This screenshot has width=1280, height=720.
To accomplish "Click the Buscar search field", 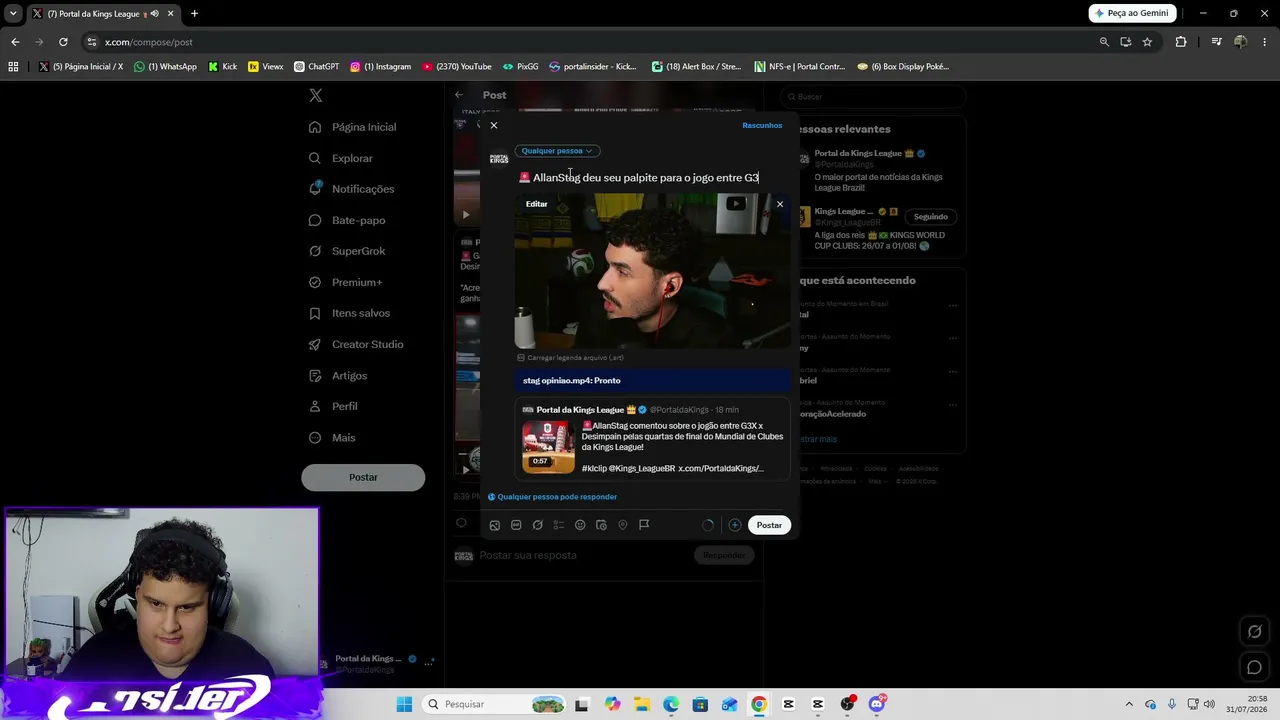I will (873, 96).
